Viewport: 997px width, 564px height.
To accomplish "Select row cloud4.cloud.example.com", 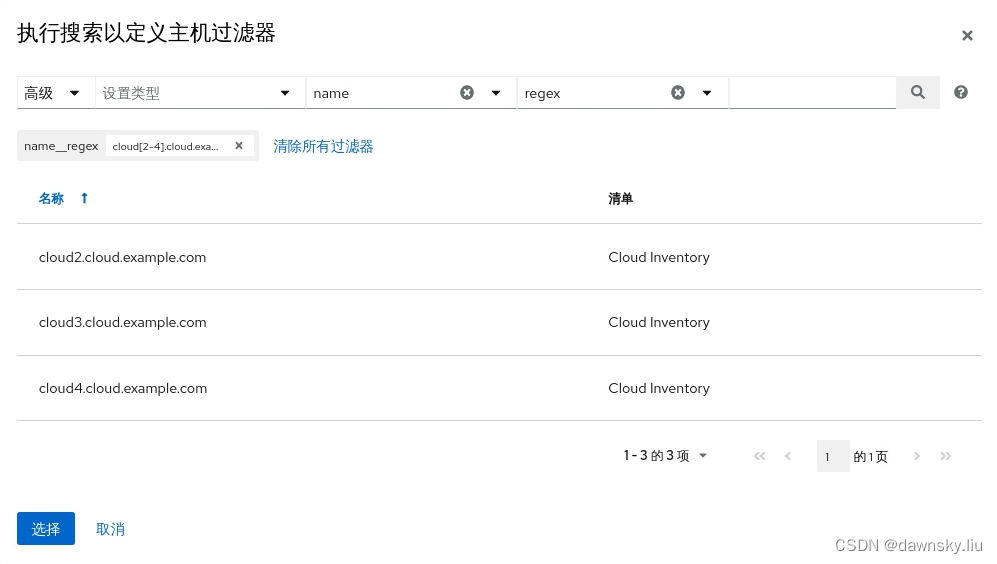I will click(499, 388).
